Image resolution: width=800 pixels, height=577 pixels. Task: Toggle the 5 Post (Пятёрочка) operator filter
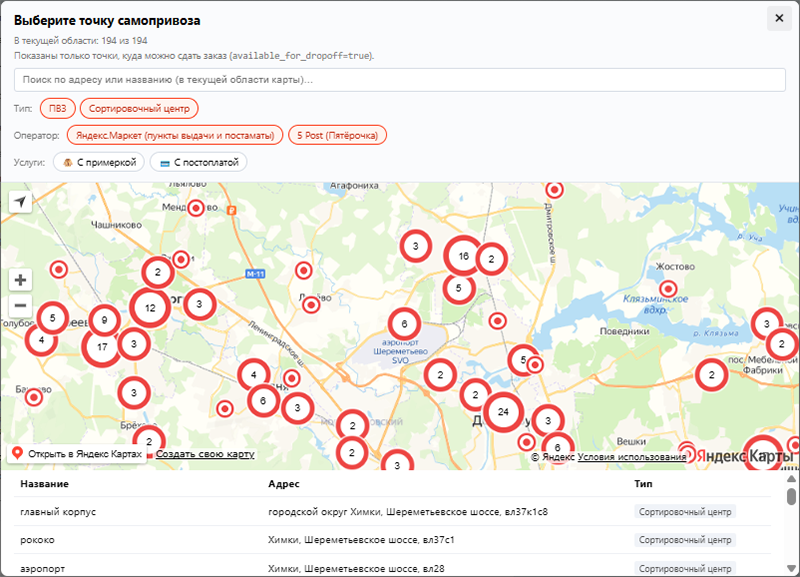(337, 135)
